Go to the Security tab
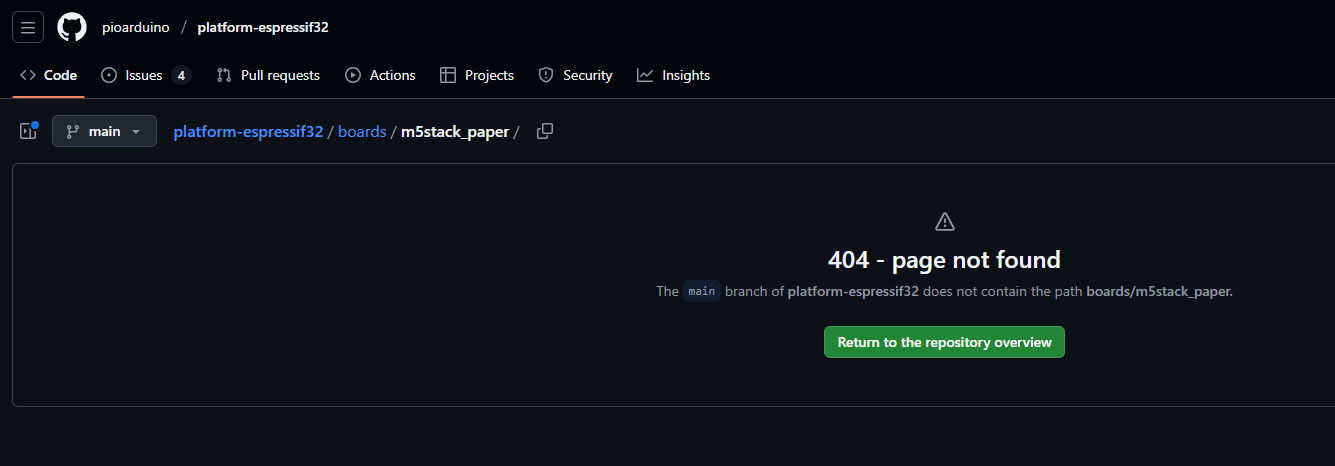The width and height of the screenshot is (1335, 466). click(x=575, y=75)
